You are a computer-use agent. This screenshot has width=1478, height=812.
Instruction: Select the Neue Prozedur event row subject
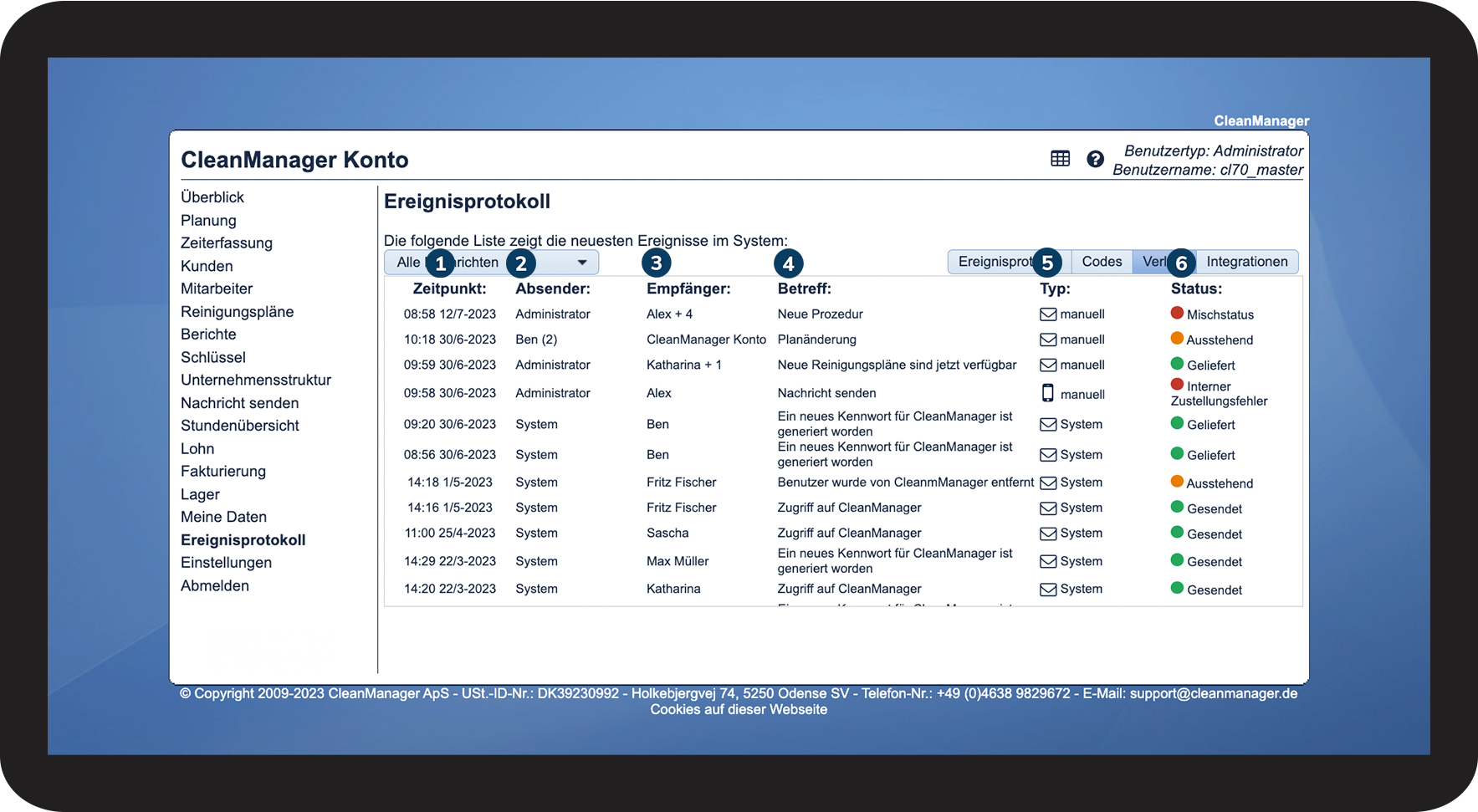pos(820,314)
